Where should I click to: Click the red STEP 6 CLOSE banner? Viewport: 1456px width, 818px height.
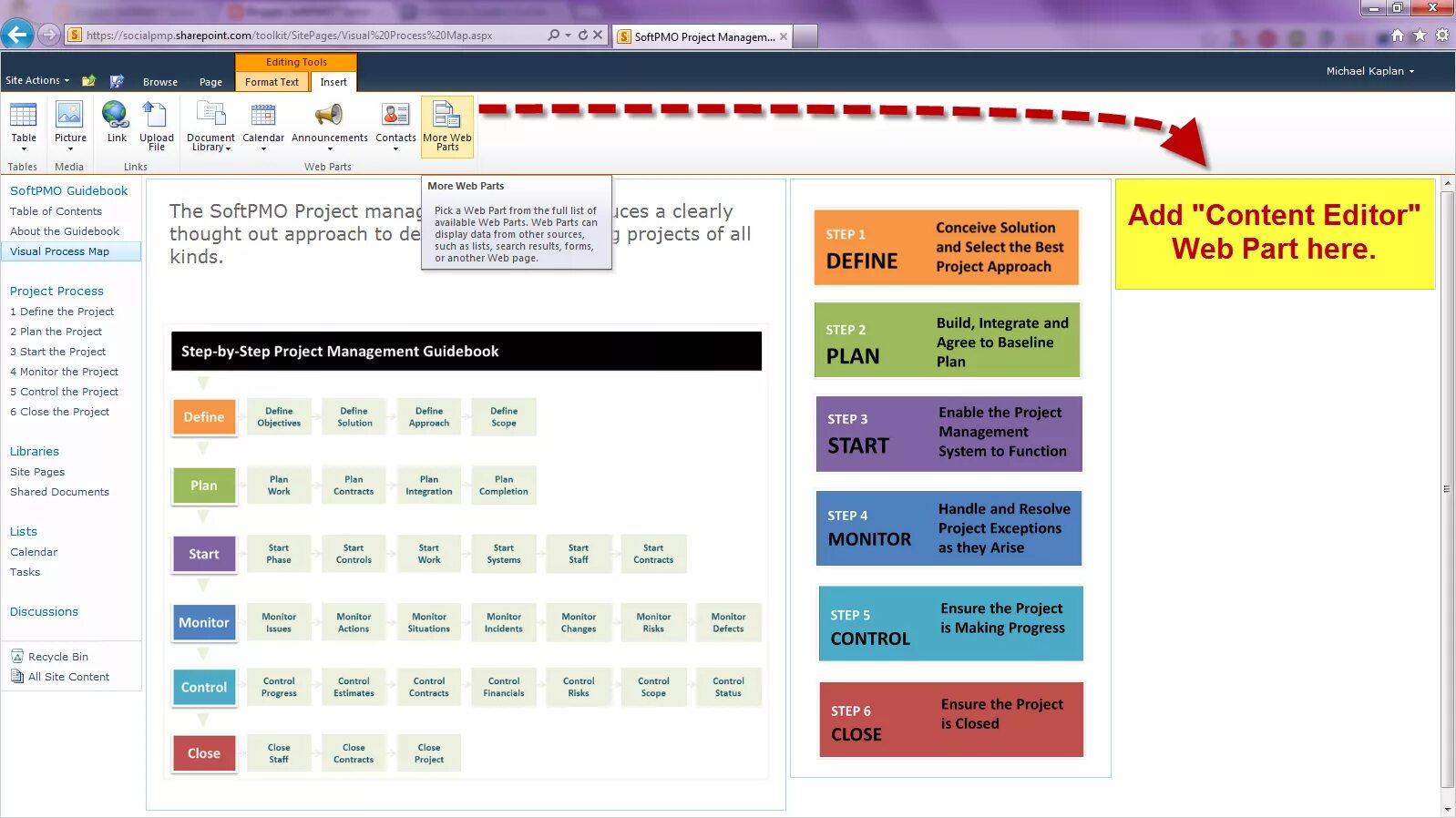(951, 720)
